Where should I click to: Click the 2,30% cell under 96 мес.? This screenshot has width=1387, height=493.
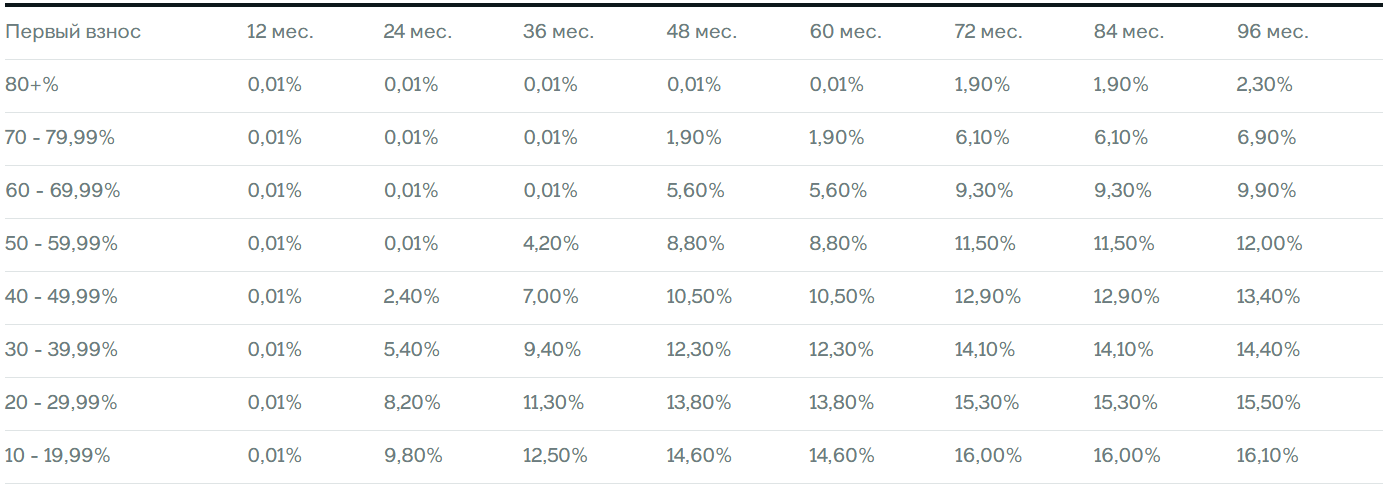[1264, 85]
